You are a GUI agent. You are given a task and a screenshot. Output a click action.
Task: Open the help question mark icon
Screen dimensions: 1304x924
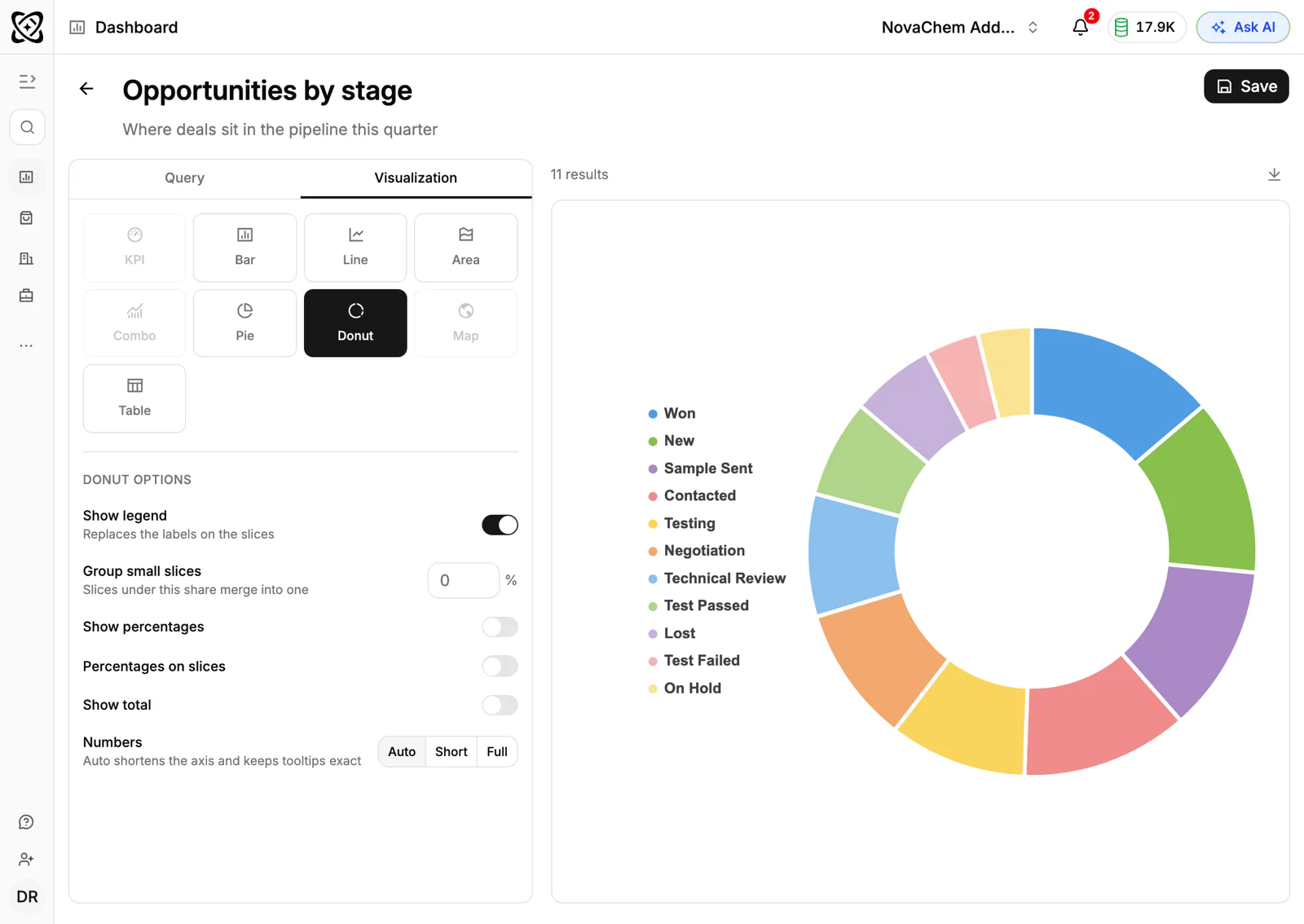(x=27, y=822)
